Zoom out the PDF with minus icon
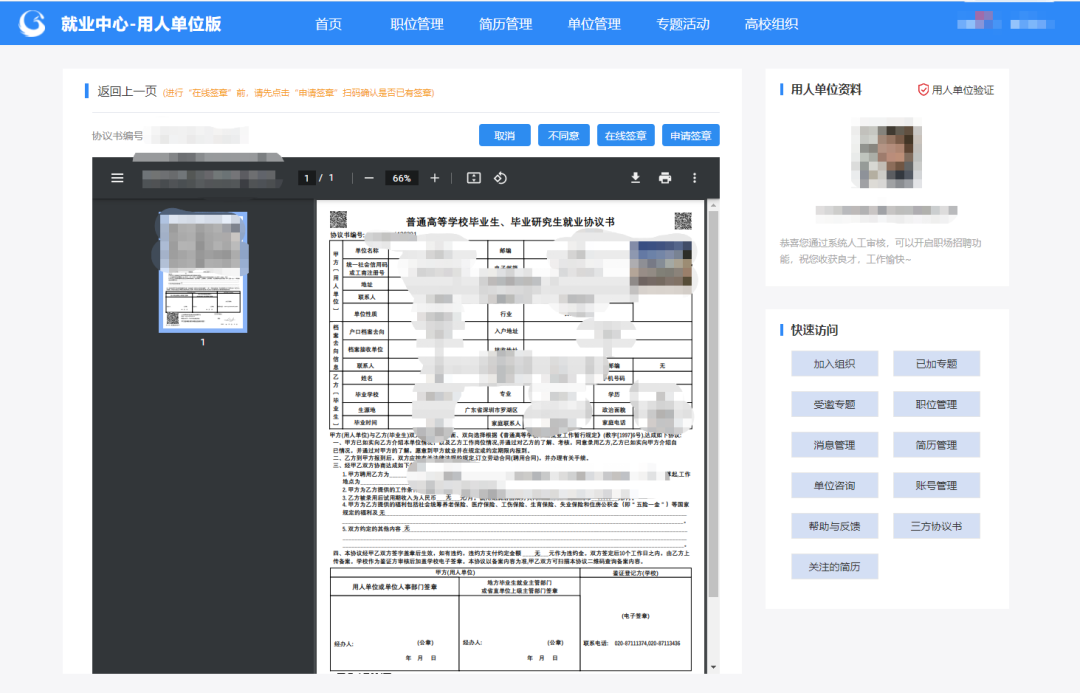1080x693 pixels. point(369,178)
